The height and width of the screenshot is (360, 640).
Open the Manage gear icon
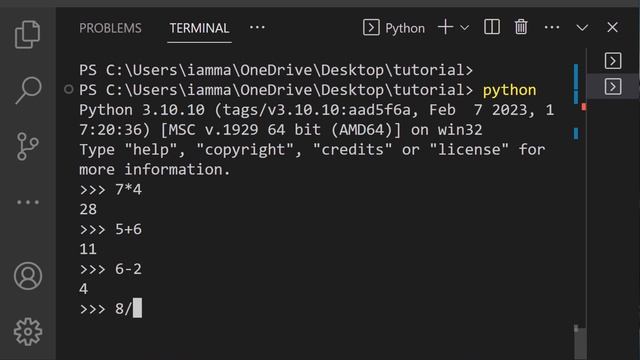click(28, 332)
